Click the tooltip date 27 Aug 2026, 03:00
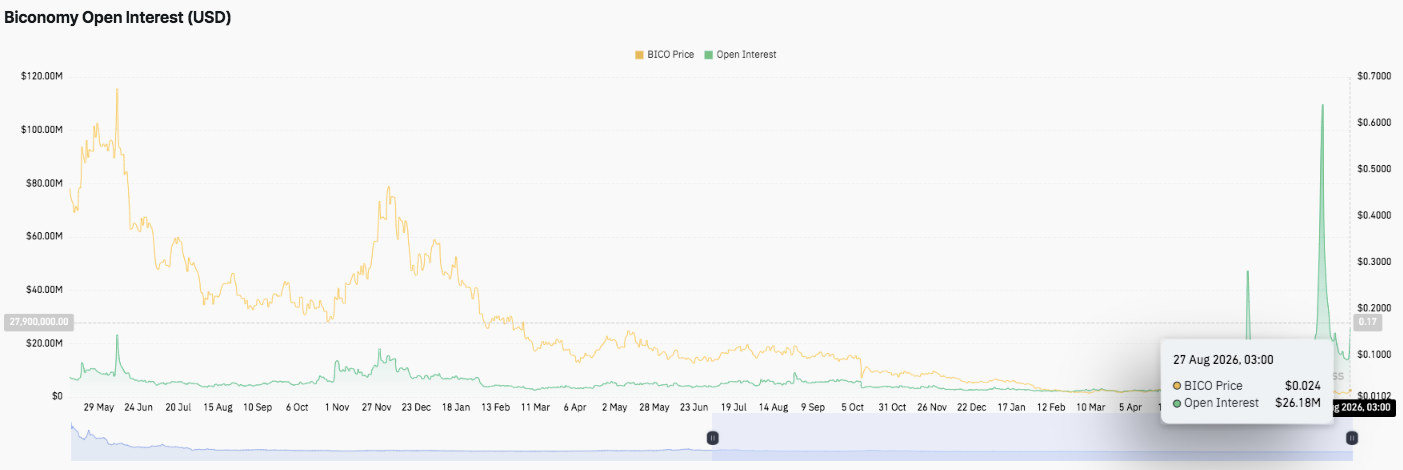1403x470 pixels. coord(1223,358)
